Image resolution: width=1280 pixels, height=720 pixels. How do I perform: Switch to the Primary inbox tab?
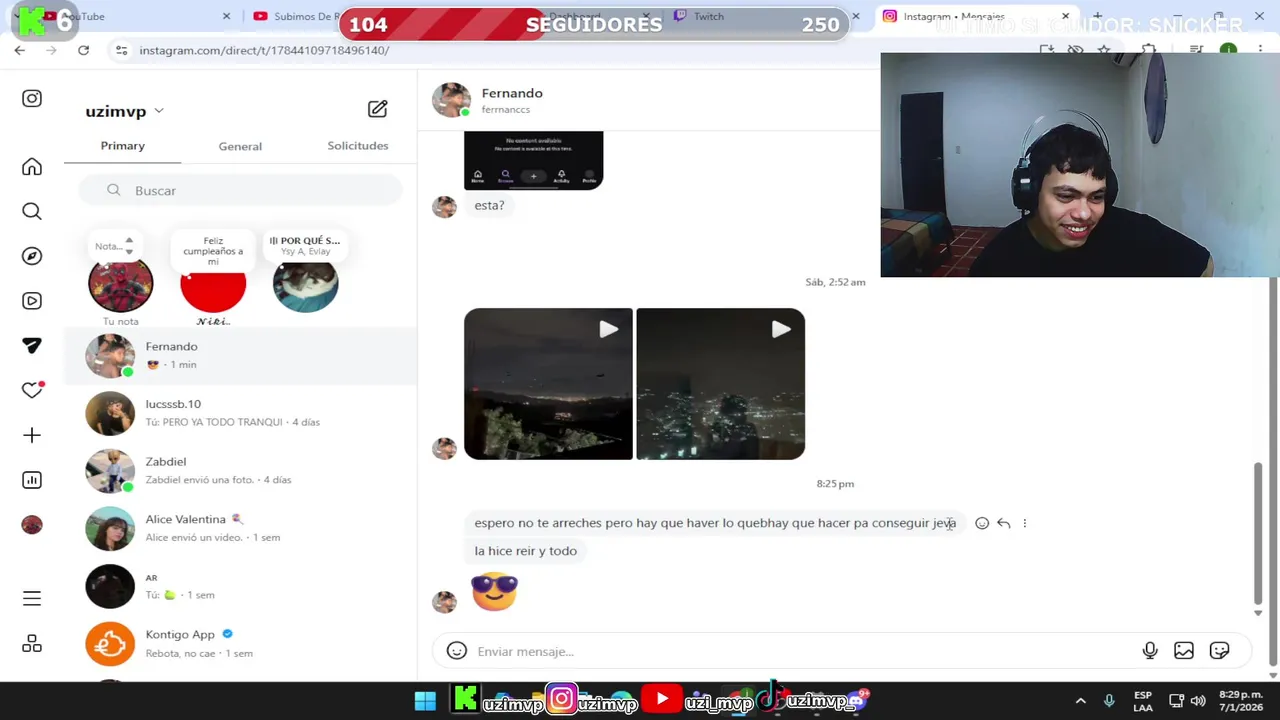point(122,146)
